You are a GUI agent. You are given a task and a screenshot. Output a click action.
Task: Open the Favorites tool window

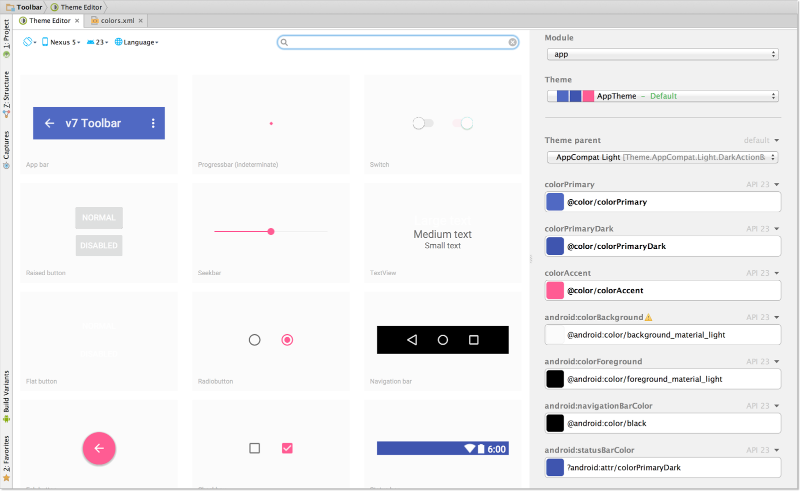[6, 458]
